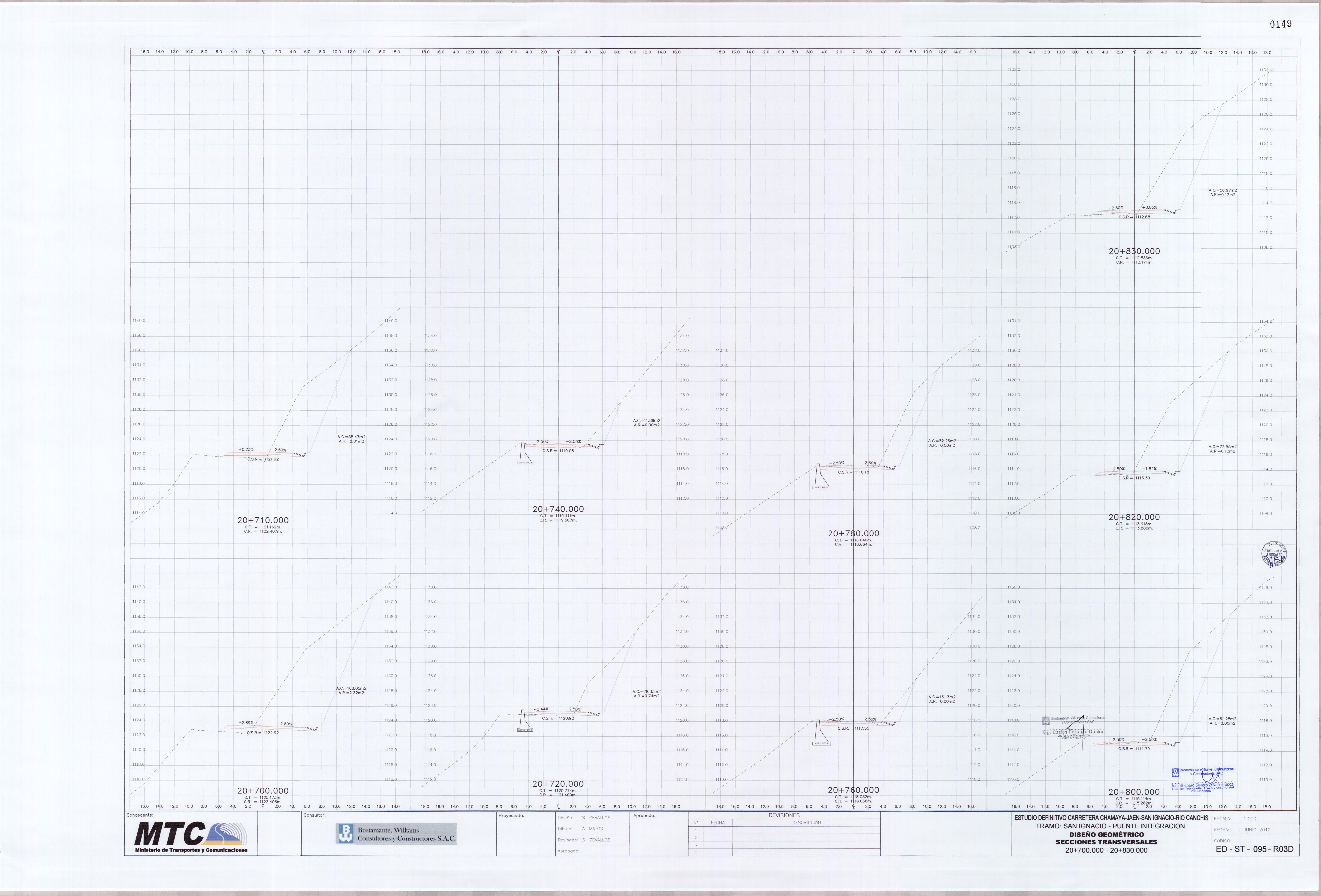Viewport: 1321px width, 896px height.
Task: Click the DISEÑO GEOMÉTRICO title
Action: pos(1106,835)
